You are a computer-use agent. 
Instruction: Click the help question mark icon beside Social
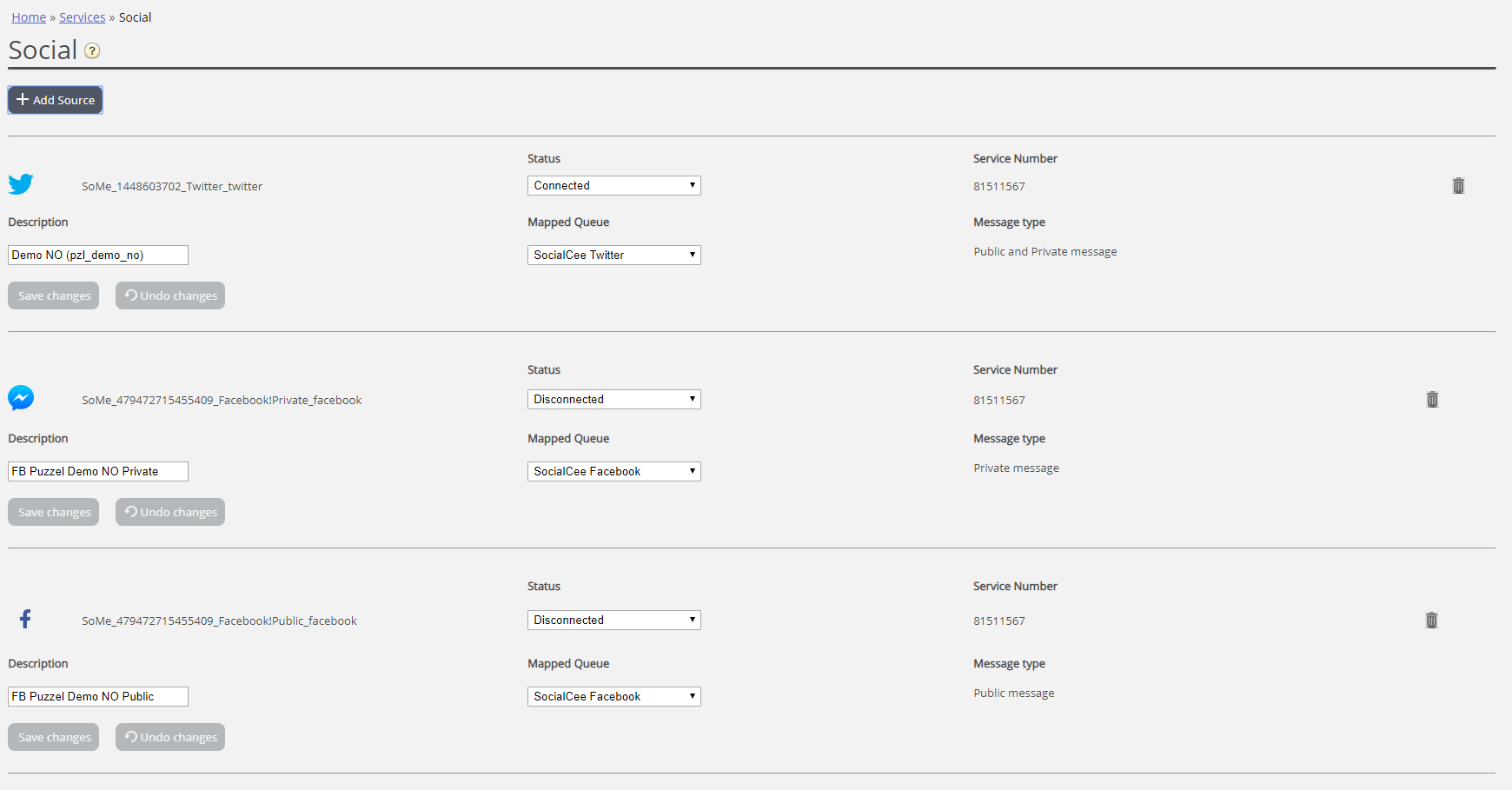tap(92, 51)
